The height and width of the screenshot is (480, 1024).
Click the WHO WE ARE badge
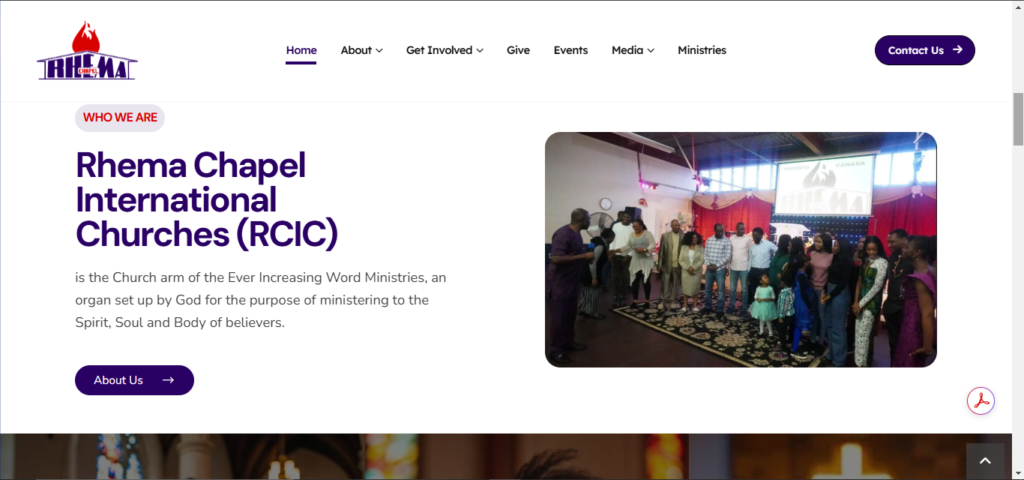pos(120,117)
